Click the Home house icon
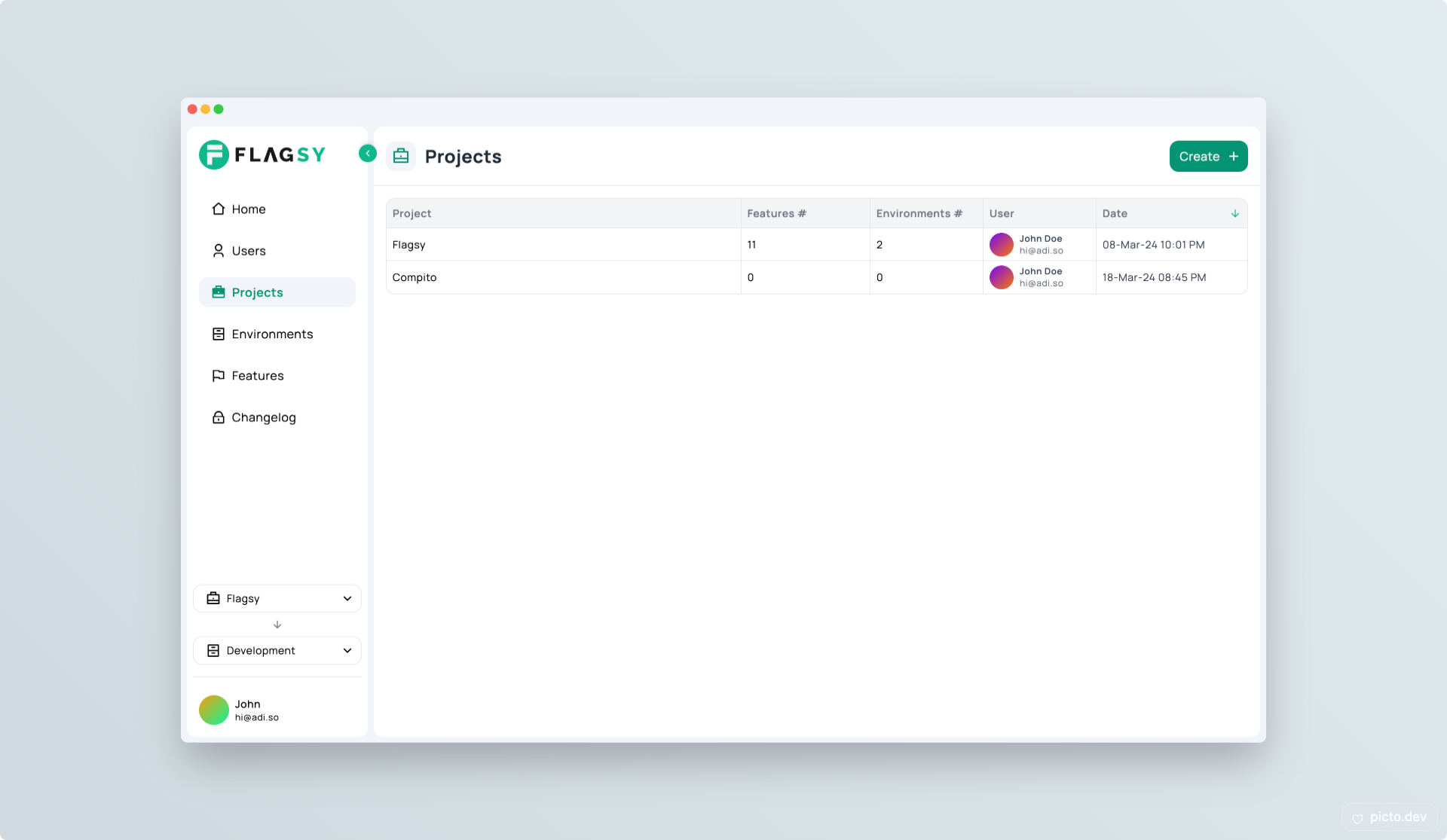 point(219,209)
